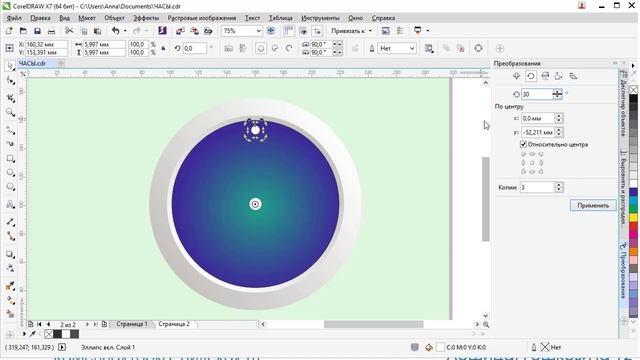
Task: Open the 'Эффекты' menu
Action: pyautogui.click(x=146, y=18)
